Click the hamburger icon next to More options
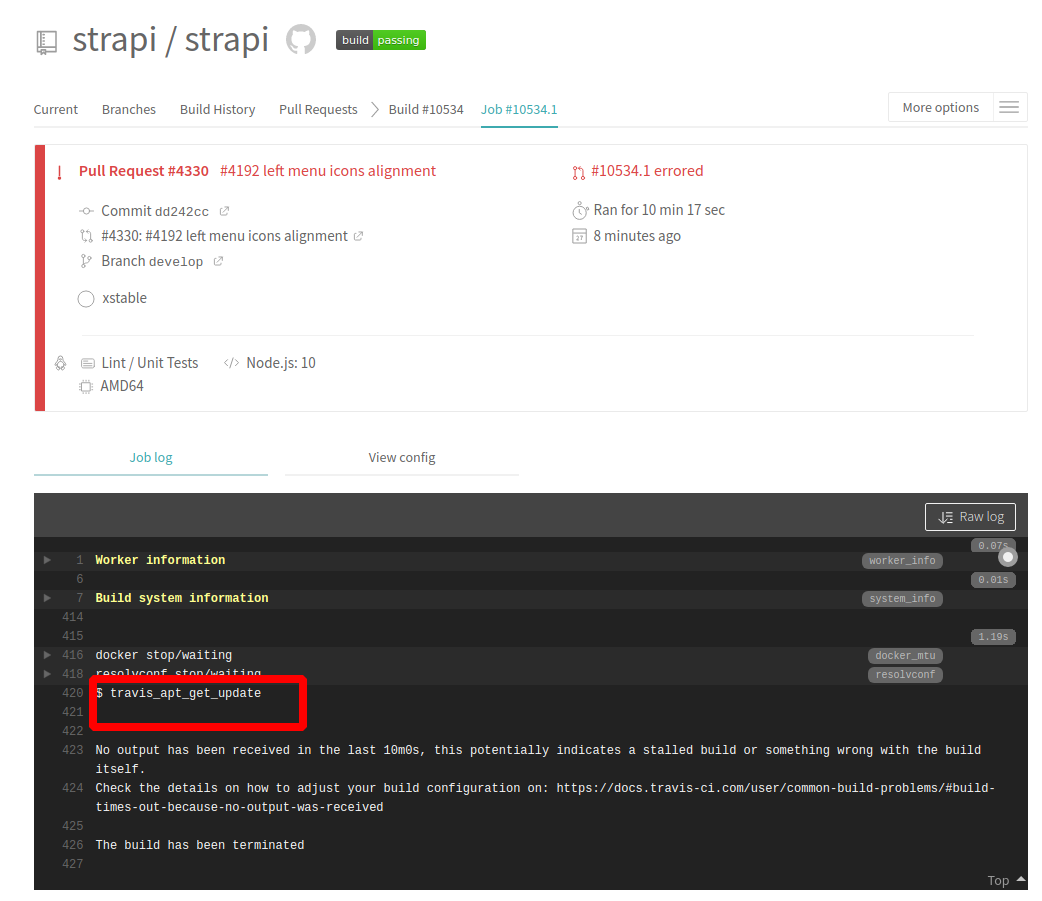1042x901 pixels. click(x=1009, y=106)
